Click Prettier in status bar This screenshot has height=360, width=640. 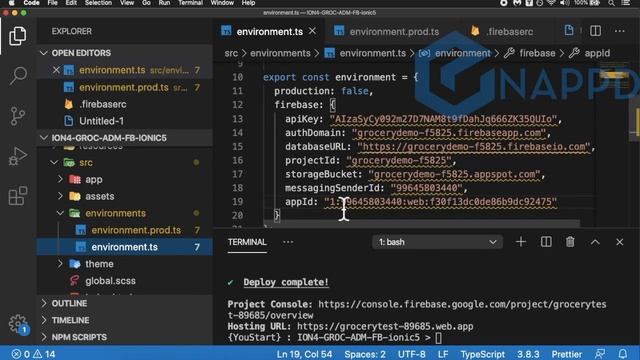(567, 354)
